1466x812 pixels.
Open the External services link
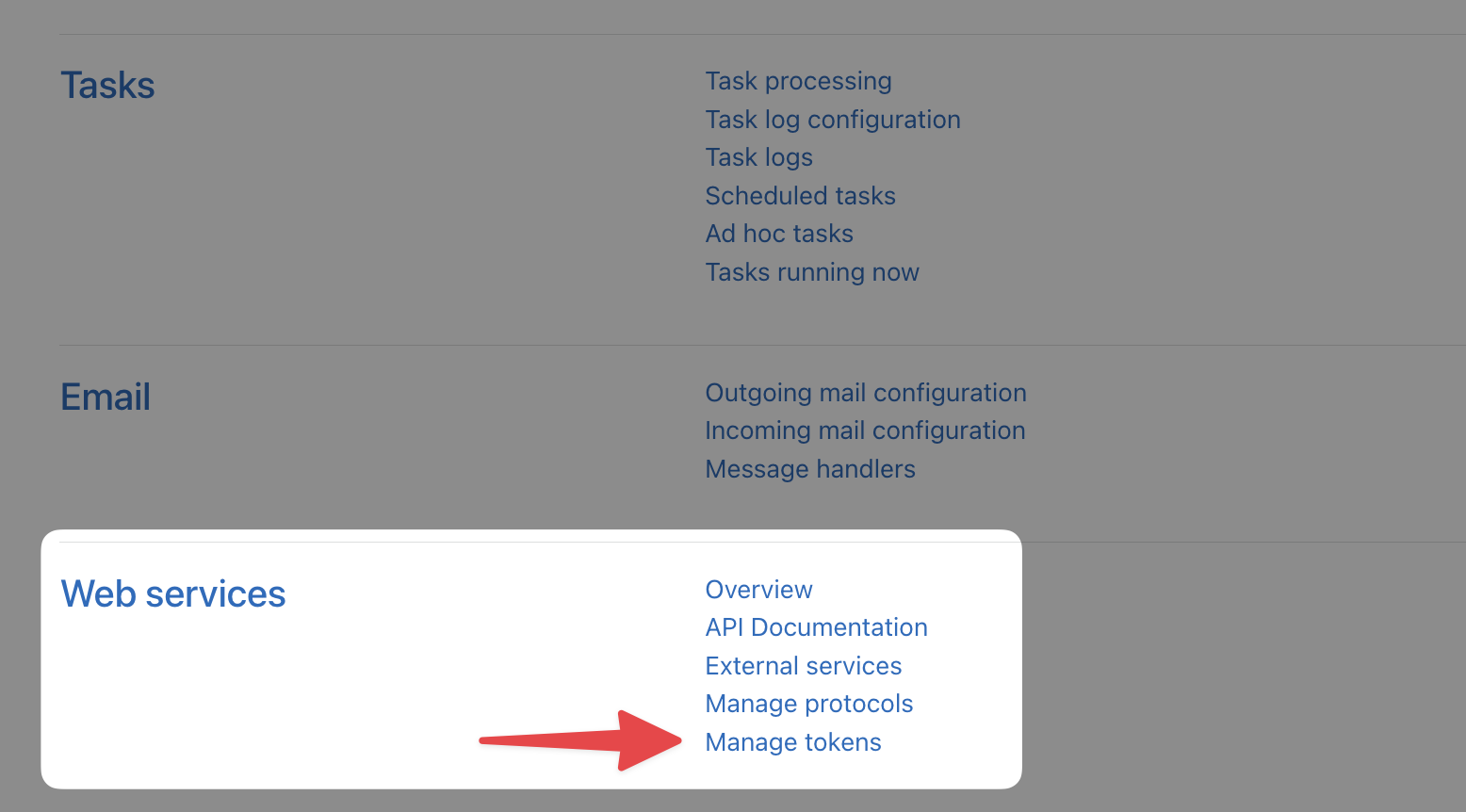pyautogui.click(x=803, y=666)
